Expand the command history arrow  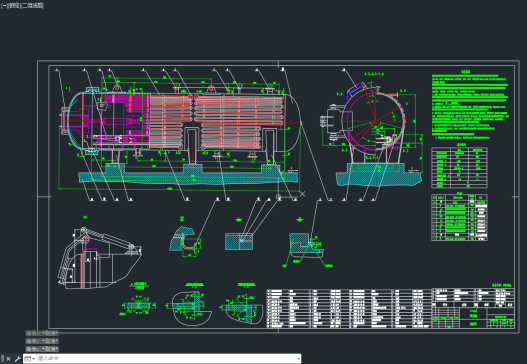tap(298, 359)
